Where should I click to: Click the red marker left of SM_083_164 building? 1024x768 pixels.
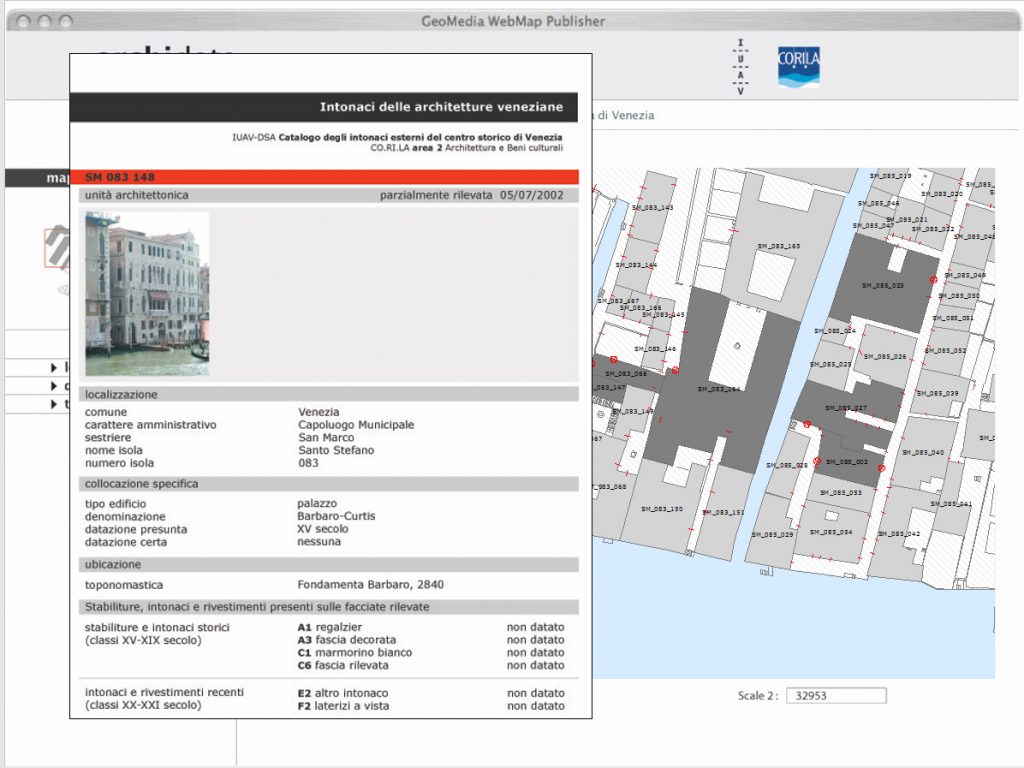pos(676,370)
